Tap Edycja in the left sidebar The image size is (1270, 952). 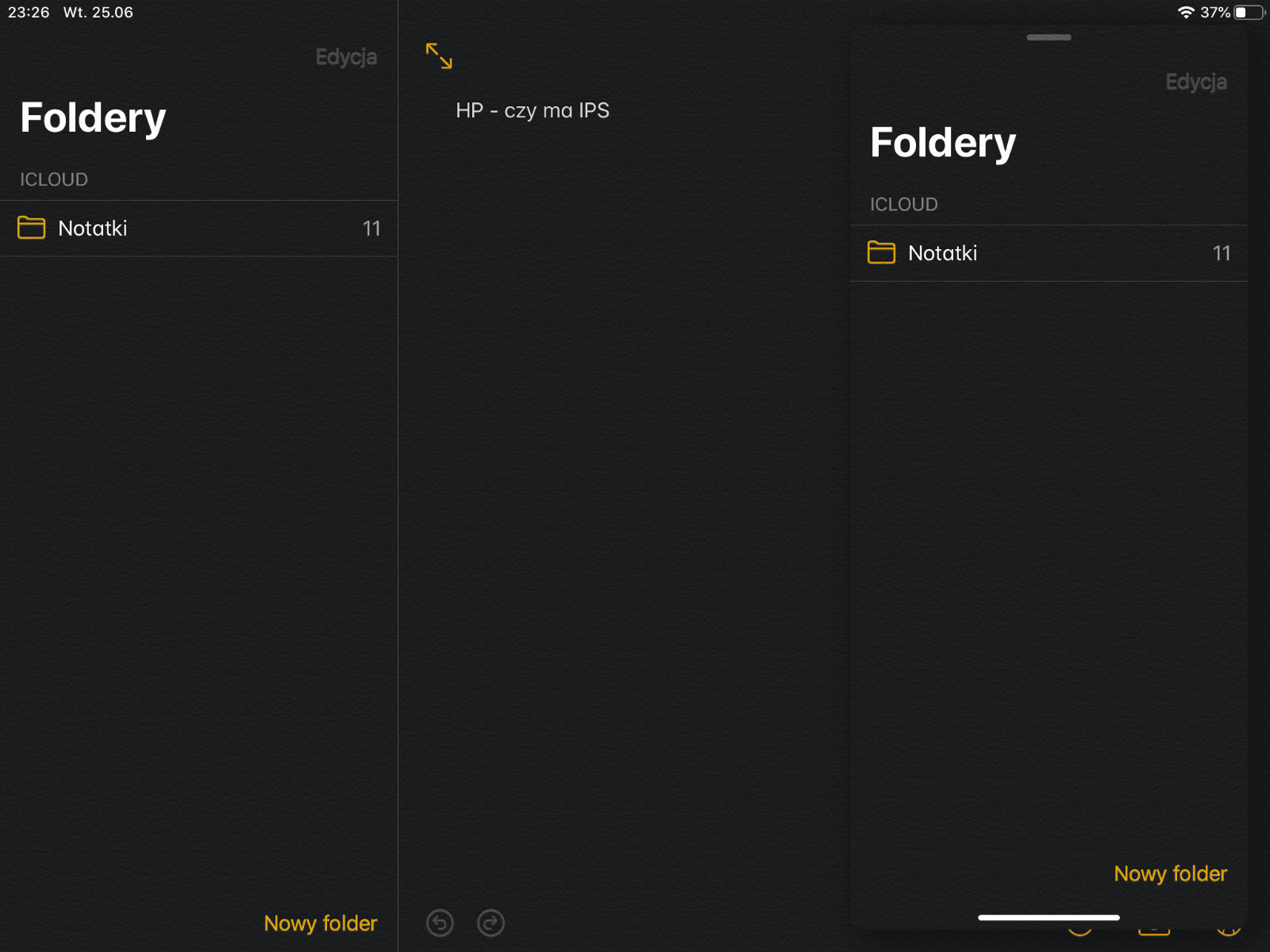tap(346, 57)
